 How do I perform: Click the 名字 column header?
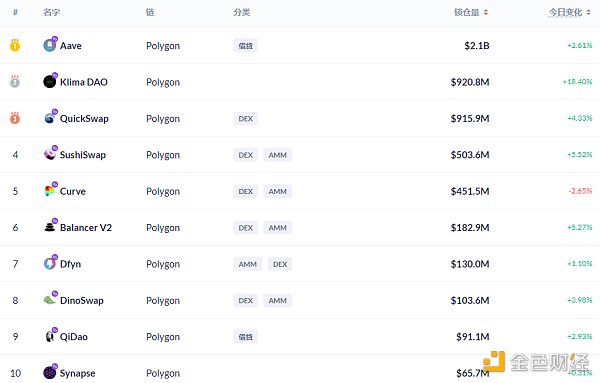click(51, 12)
